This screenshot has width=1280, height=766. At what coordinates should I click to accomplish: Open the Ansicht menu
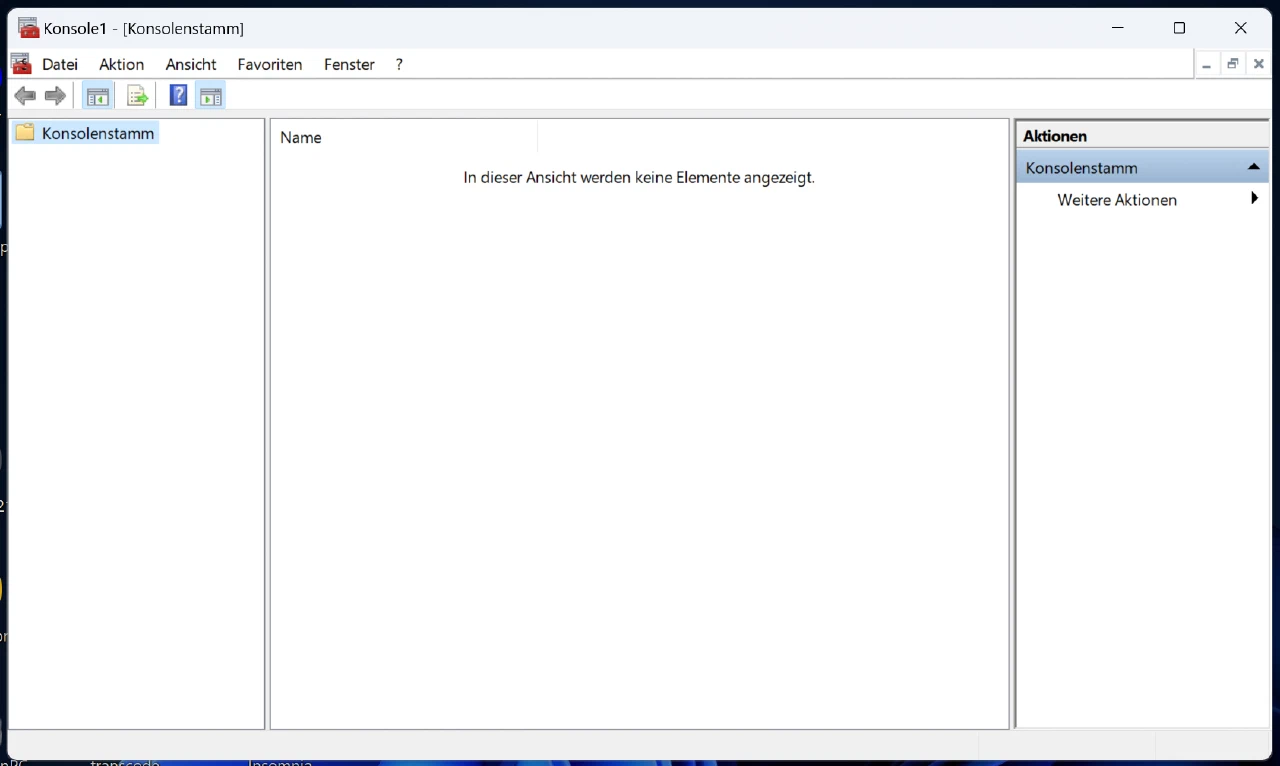pos(191,64)
